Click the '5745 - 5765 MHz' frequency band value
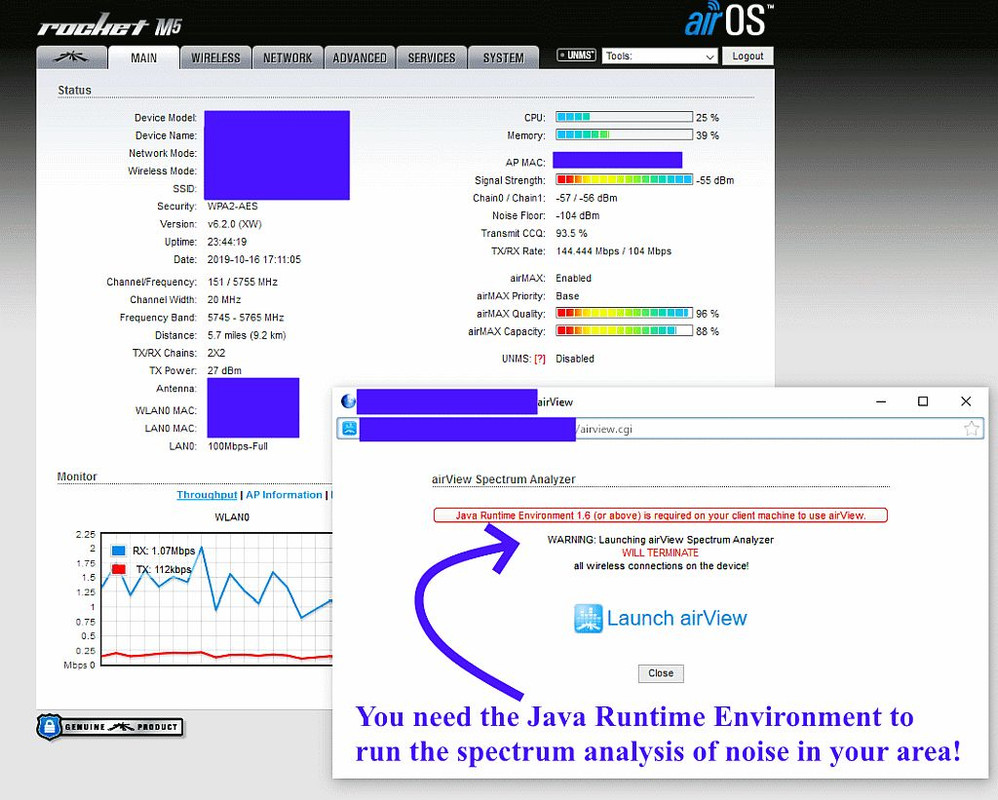998x800 pixels. [x=246, y=318]
